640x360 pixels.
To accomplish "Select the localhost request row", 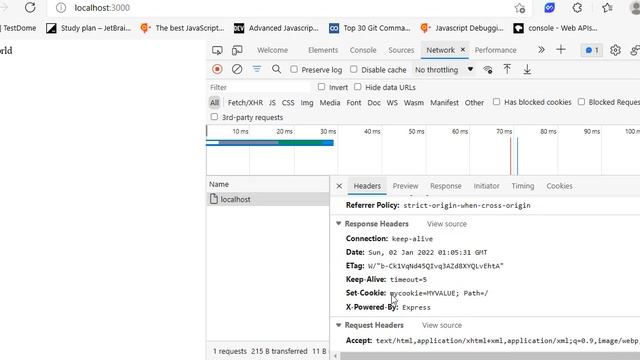I will (268, 199).
